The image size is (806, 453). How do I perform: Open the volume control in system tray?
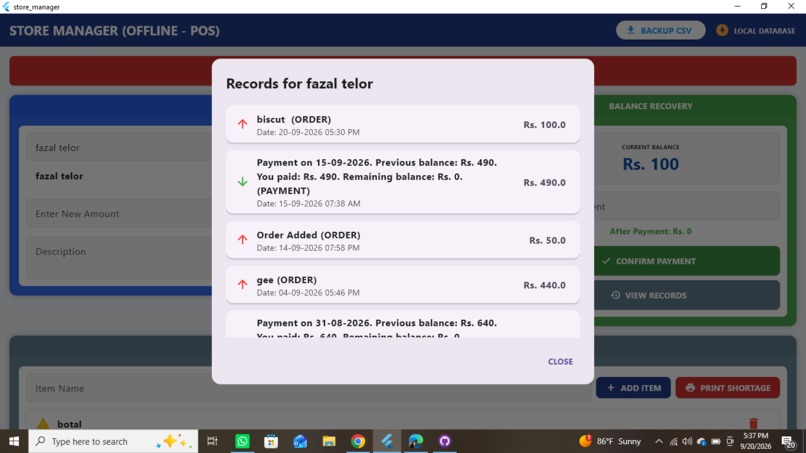(687, 441)
